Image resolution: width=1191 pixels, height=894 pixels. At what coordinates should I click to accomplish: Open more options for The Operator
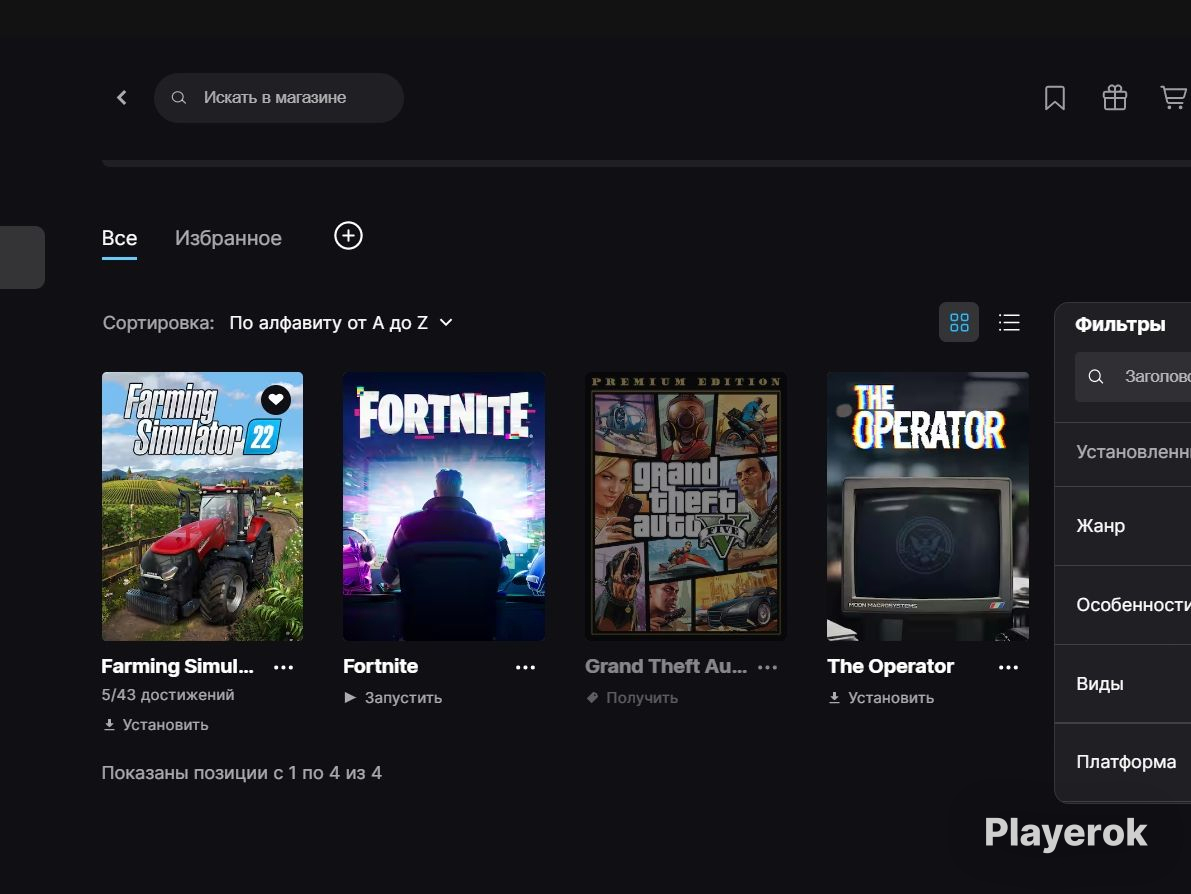pos(1009,668)
